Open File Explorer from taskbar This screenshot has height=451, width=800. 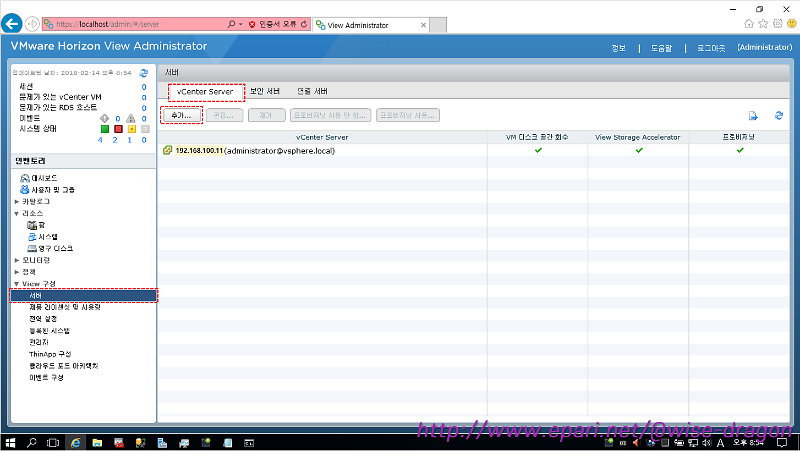pyautogui.click(x=97, y=443)
